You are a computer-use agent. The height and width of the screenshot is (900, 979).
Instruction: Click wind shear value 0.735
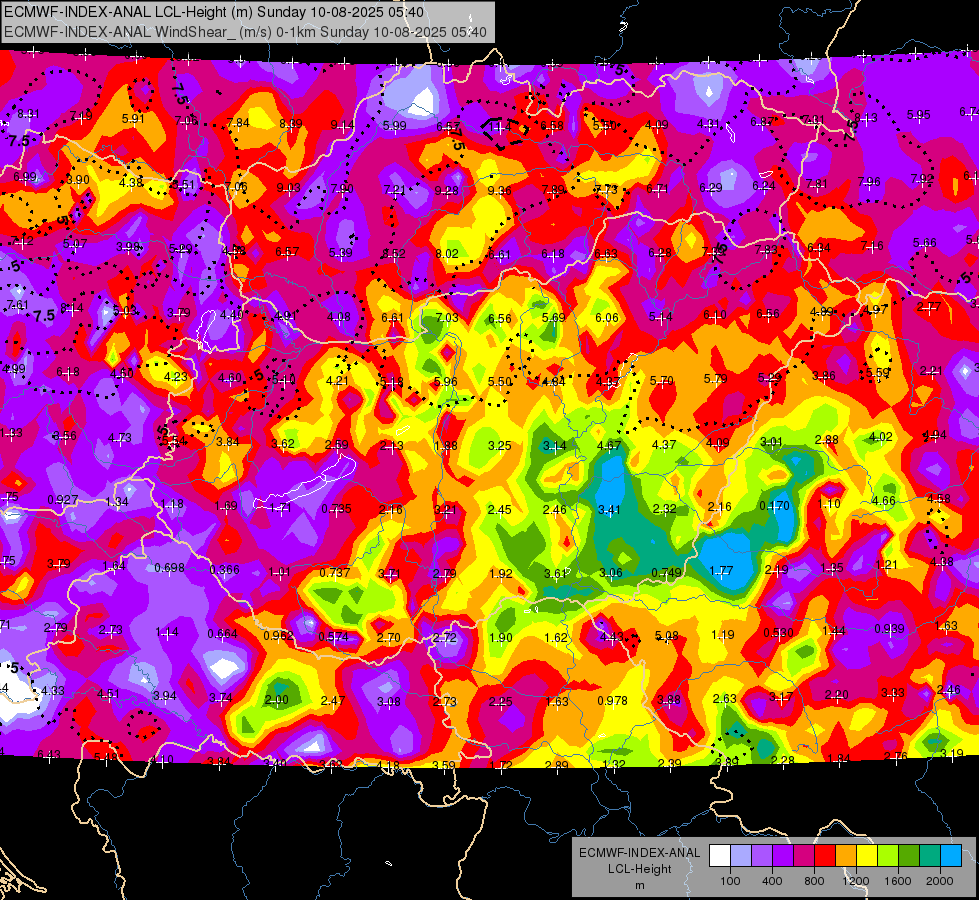click(x=336, y=509)
